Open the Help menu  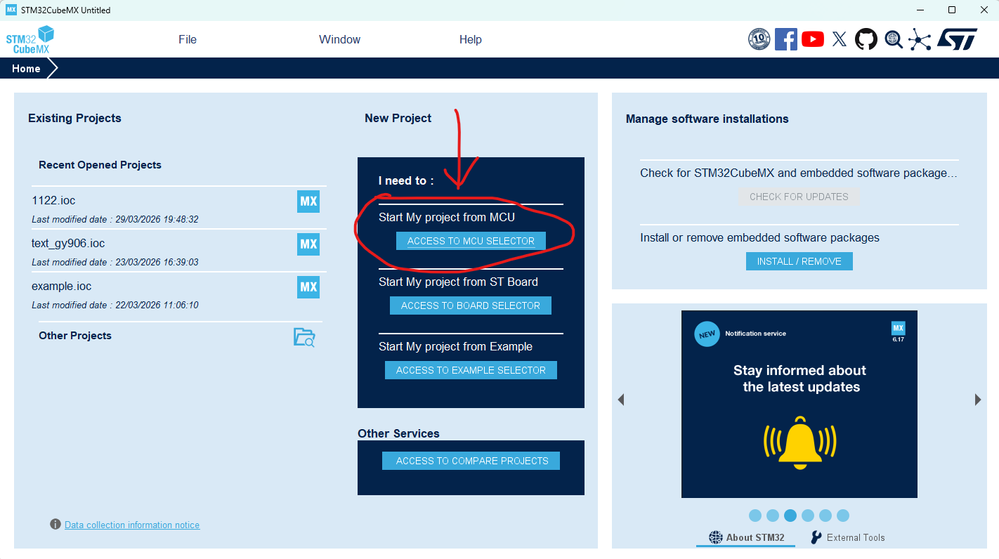pos(470,40)
